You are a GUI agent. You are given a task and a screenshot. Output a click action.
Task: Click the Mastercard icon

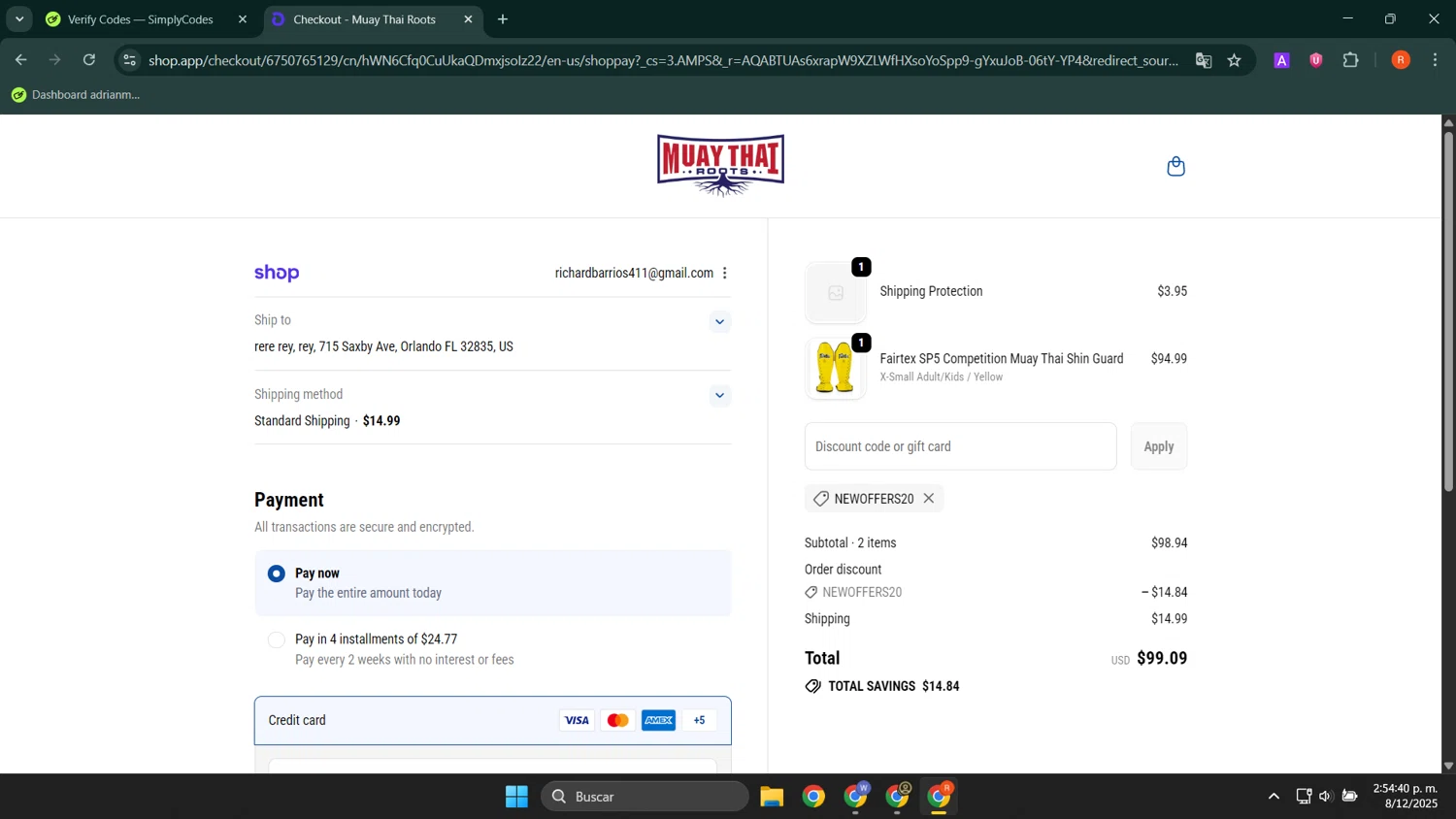click(617, 720)
